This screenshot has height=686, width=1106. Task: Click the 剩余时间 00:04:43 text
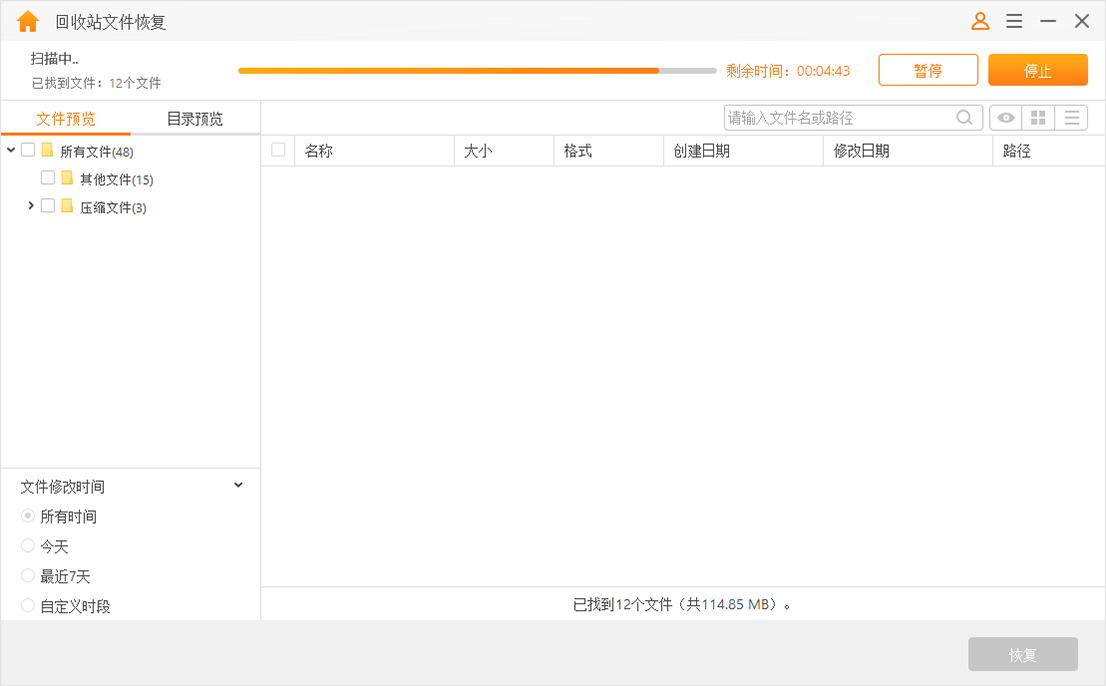coord(788,71)
